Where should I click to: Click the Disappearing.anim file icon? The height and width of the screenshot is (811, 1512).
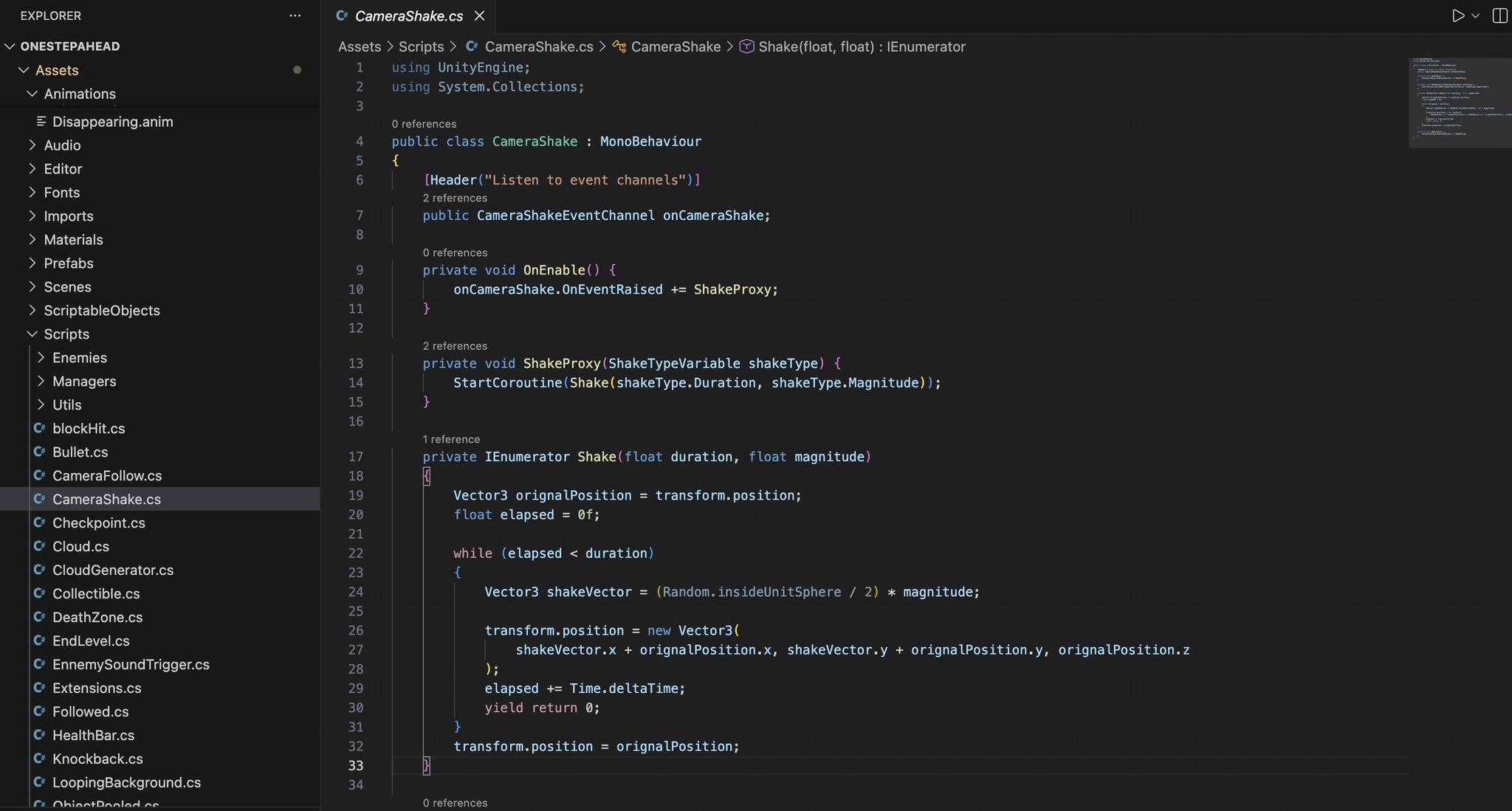coord(41,121)
